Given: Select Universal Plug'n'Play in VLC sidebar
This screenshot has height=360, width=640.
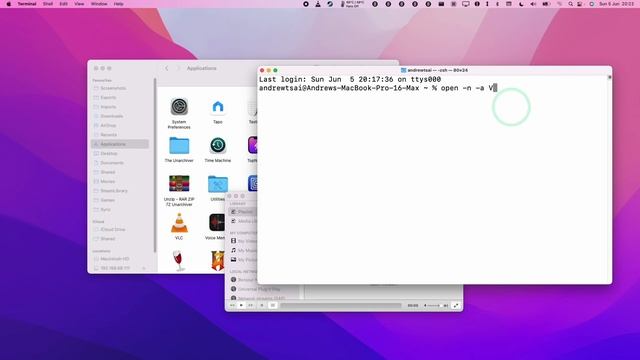Looking at the screenshot, I should [x=256, y=289].
